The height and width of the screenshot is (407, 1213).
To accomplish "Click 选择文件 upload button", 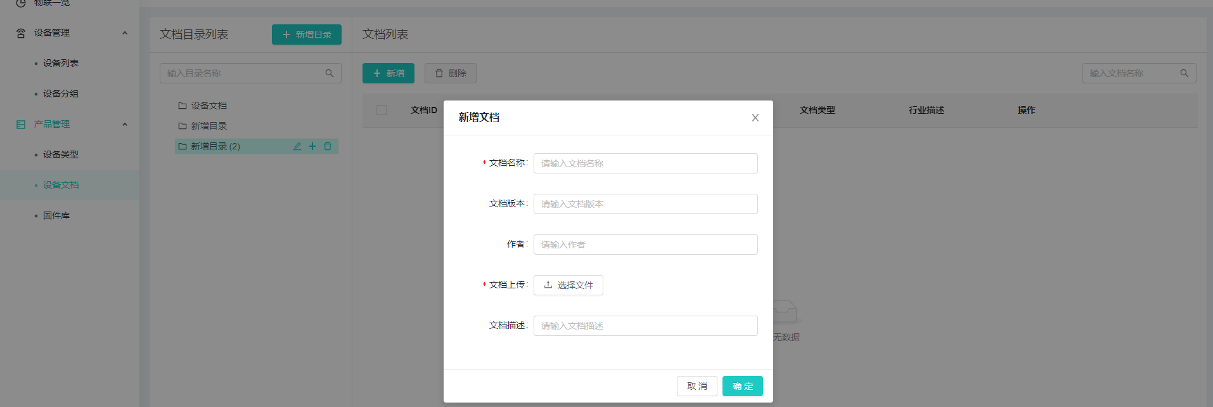I will [568, 285].
